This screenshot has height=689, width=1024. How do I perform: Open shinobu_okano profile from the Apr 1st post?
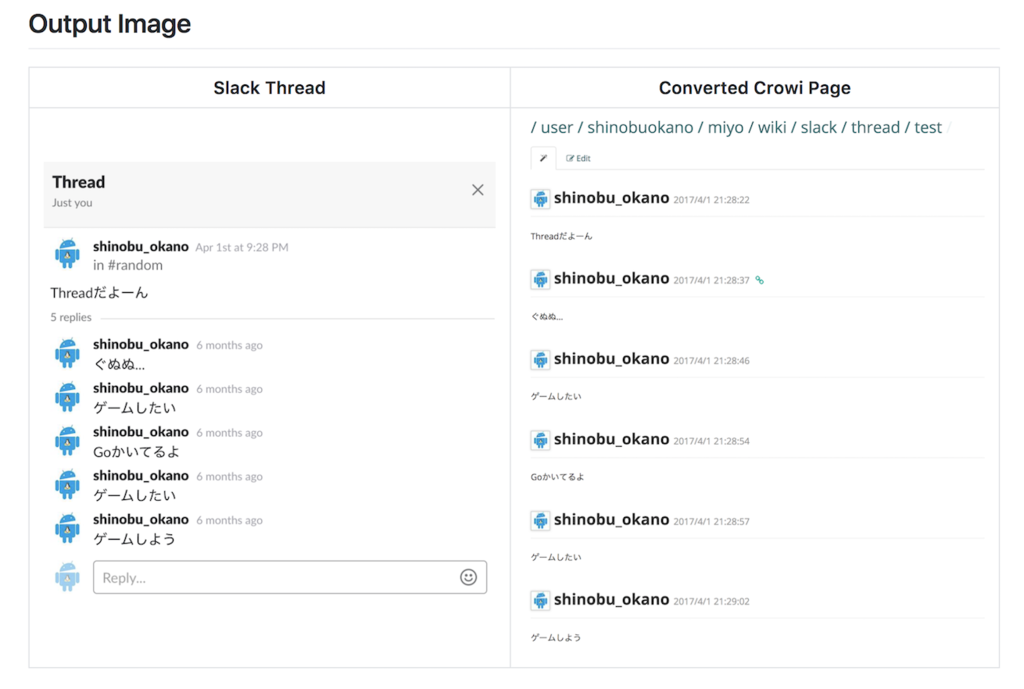(140, 247)
